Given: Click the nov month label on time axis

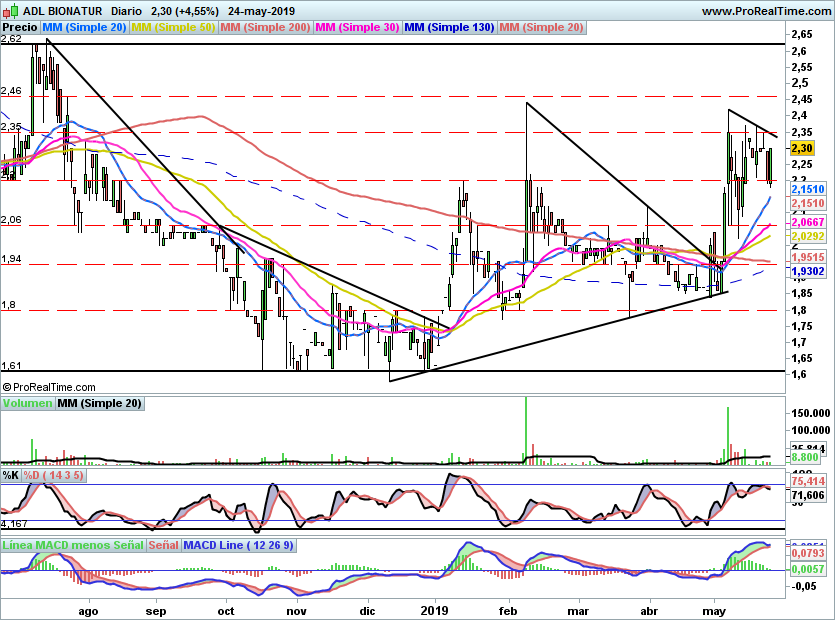Looking at the screenshot, I should point(297,611).
